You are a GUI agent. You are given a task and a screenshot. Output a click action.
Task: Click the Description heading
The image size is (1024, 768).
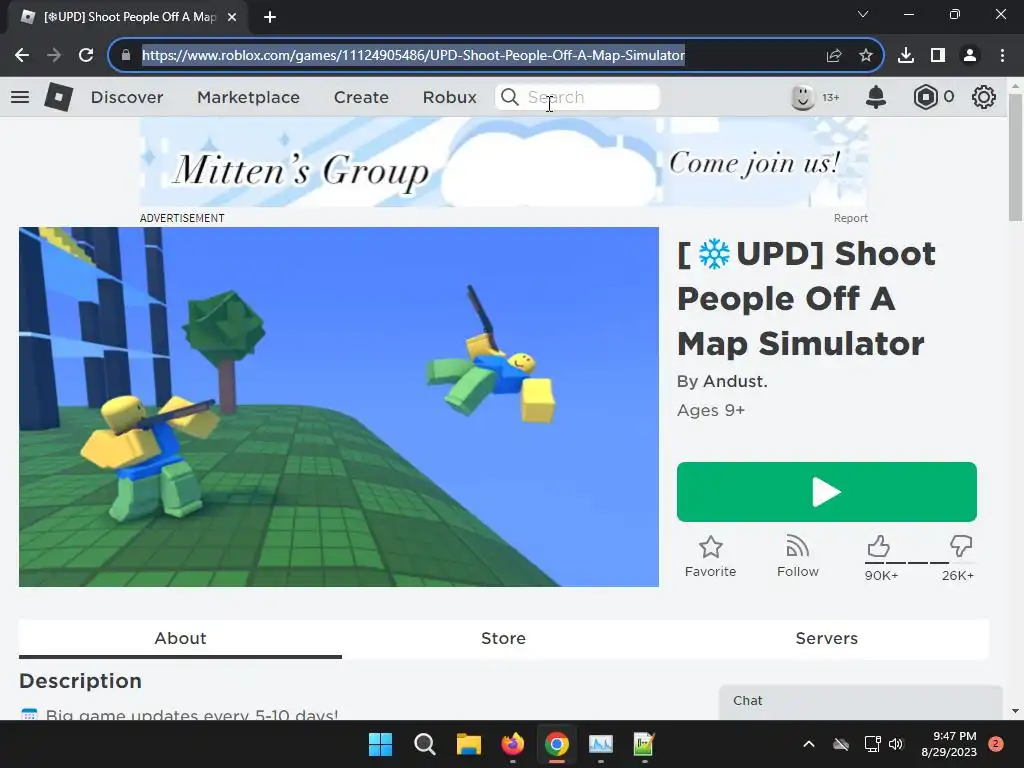[80, 681]
